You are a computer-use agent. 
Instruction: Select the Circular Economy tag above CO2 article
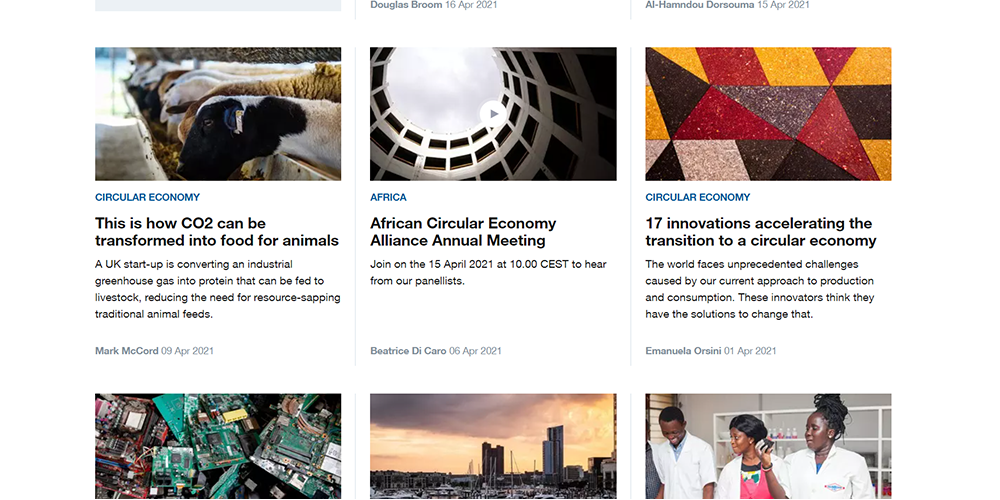(x=147, y=197)
